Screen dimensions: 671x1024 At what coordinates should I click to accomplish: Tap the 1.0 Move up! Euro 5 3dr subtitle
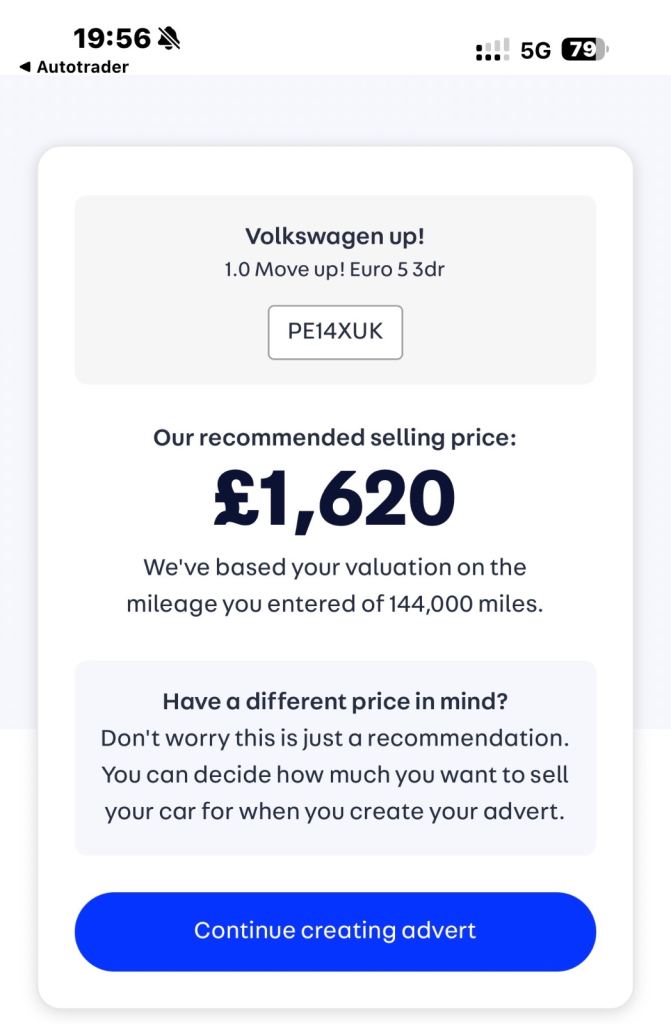pos(335,269)
